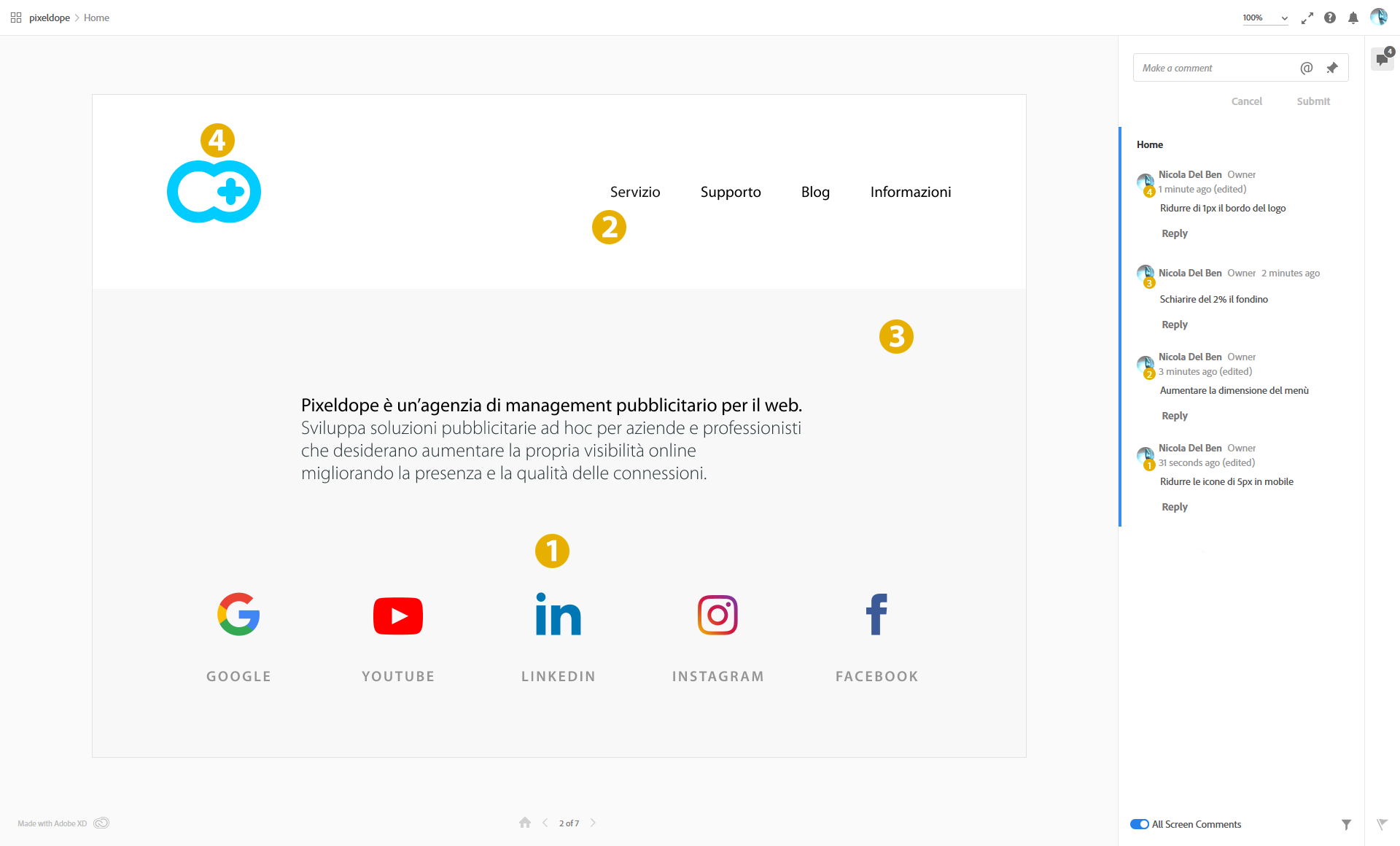The width and height of the screenshot is (1400, 846).
Task: Open the 100% zoom level dropdown
Action: 1265,18
